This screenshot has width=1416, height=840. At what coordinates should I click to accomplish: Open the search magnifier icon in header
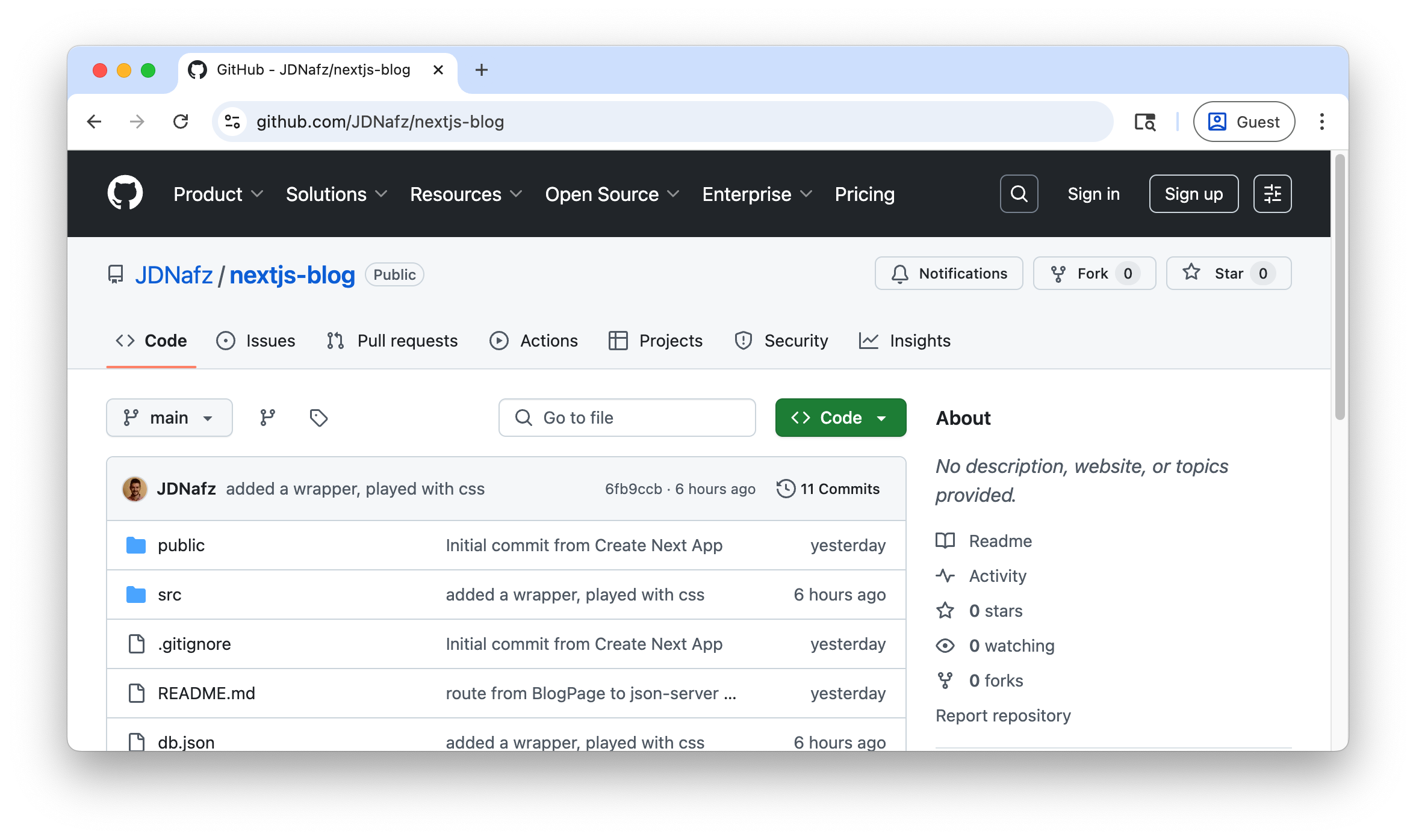[1019, 194]
